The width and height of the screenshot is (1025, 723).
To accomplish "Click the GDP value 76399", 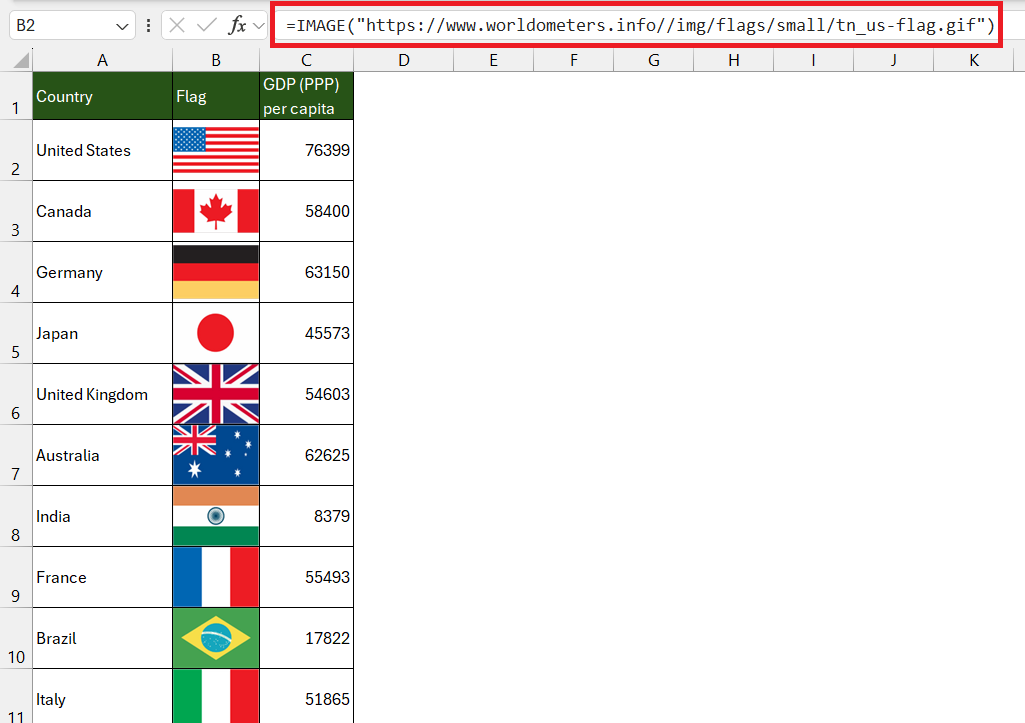I will point(307,150).
